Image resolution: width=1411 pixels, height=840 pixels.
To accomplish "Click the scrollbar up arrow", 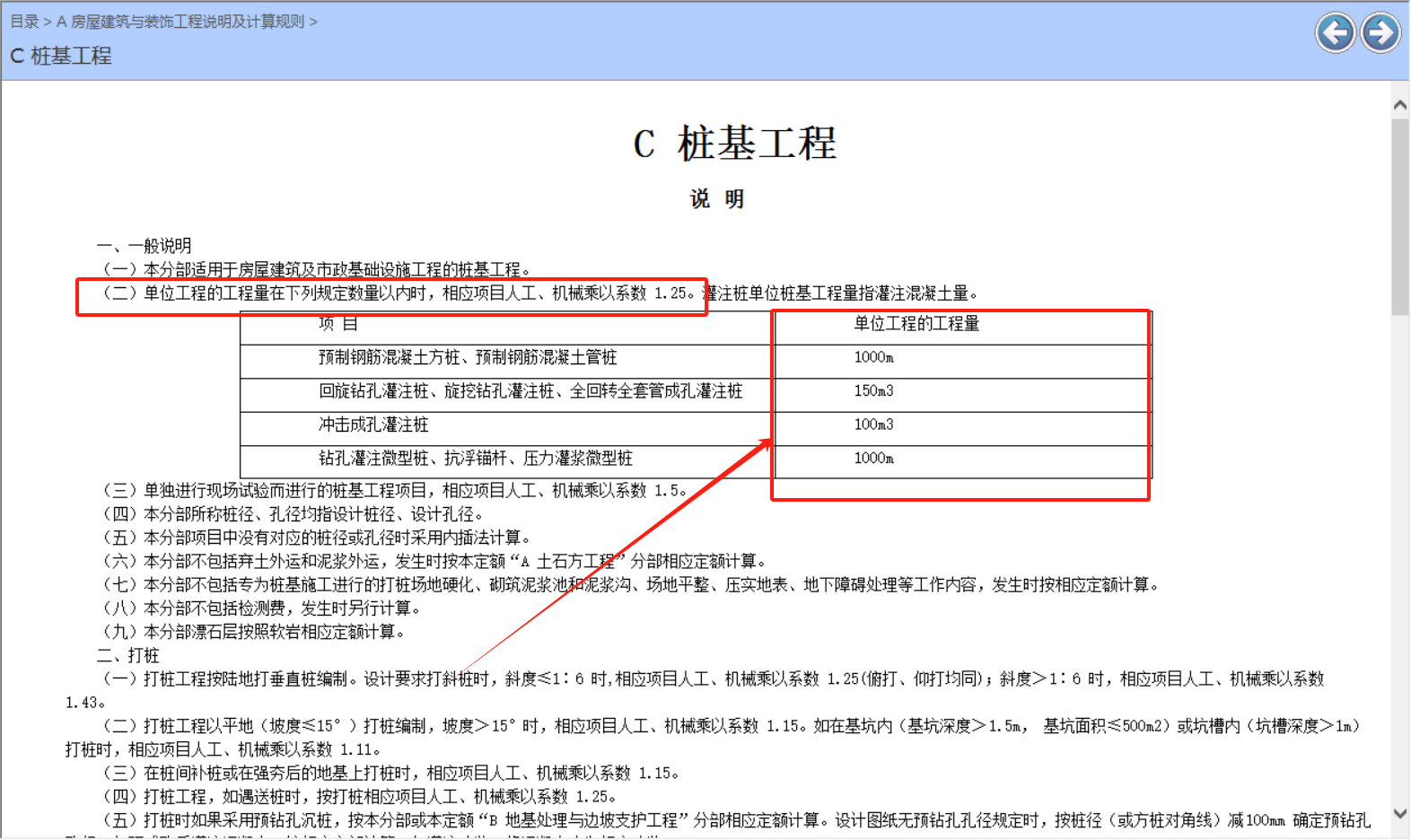I will [x=1400, y=105].
